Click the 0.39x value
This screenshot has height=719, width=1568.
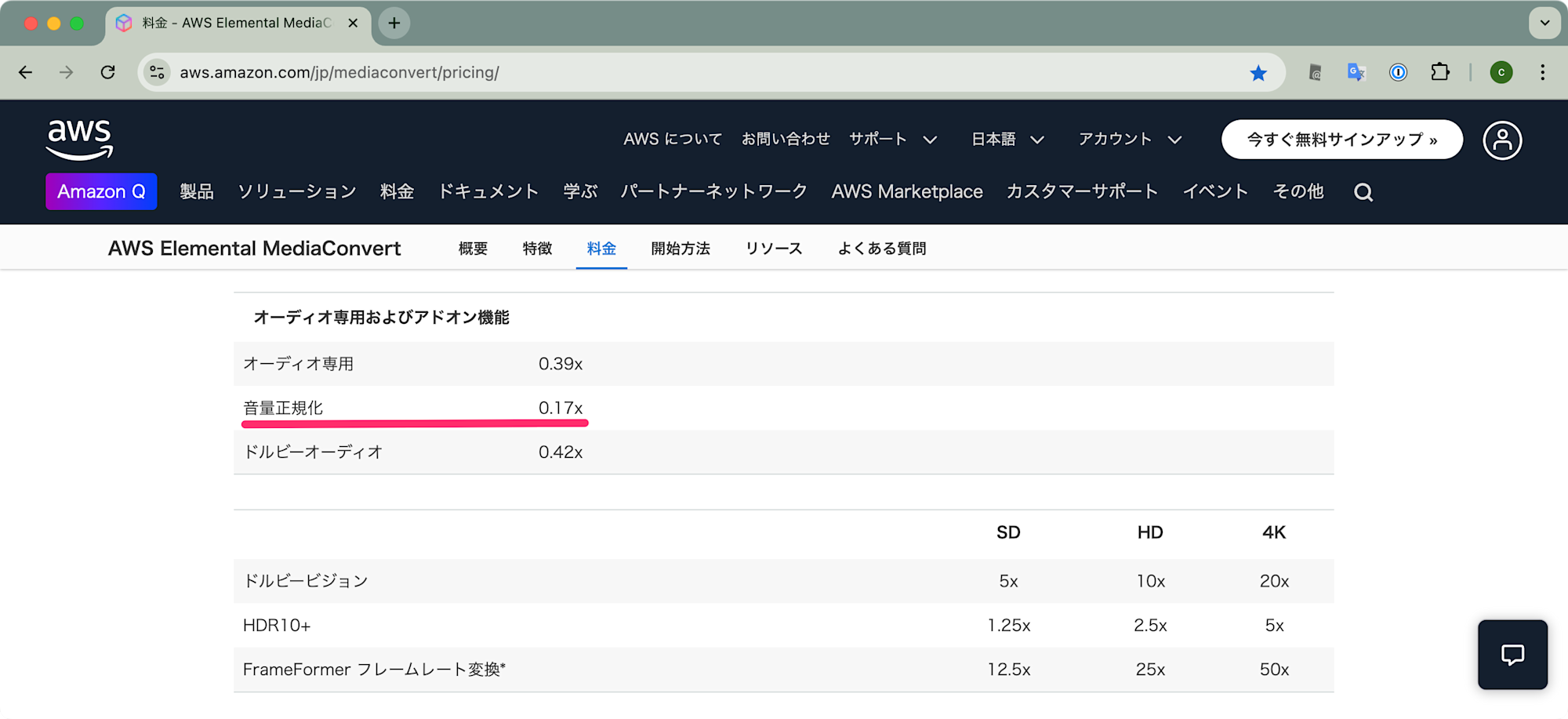[x=561, y=364]
